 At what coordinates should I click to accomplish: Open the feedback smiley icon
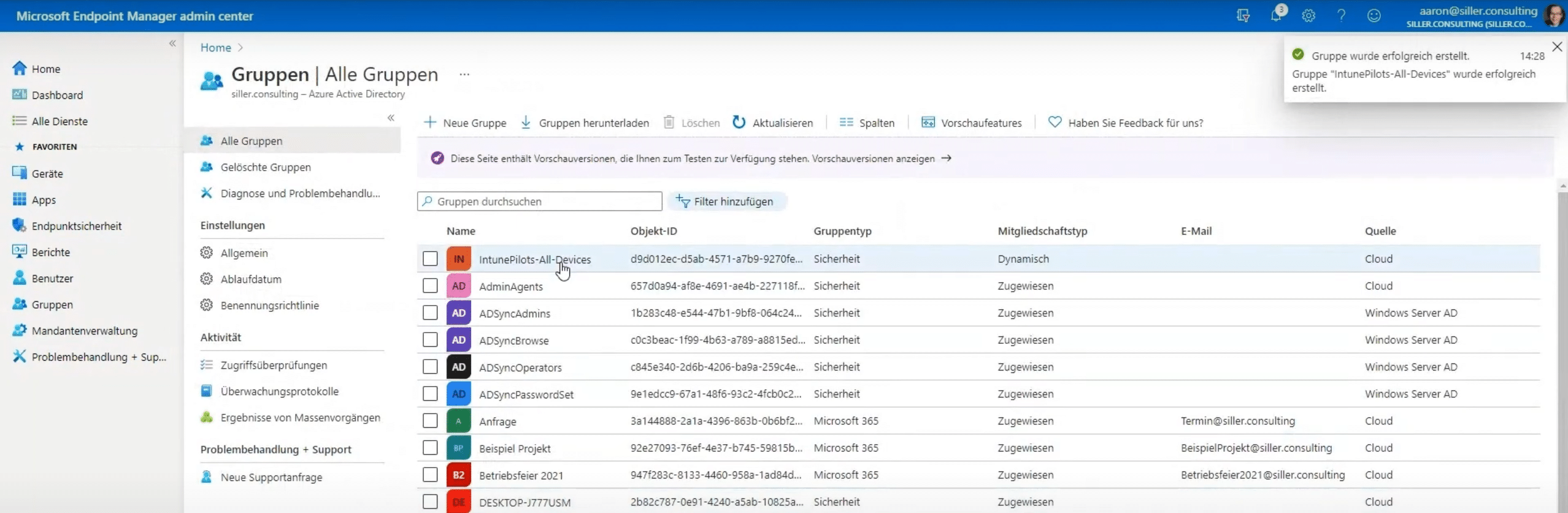(x=1374, y=16)
